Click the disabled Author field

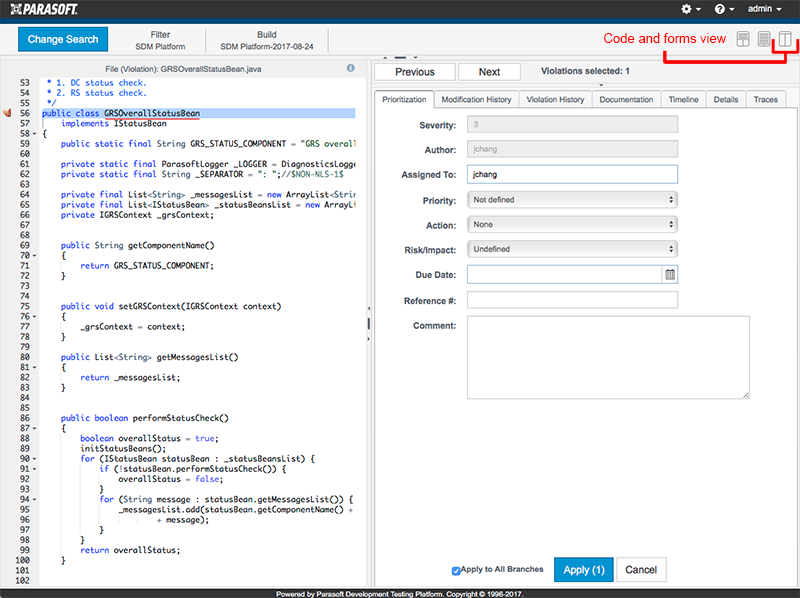click(572, 149)
